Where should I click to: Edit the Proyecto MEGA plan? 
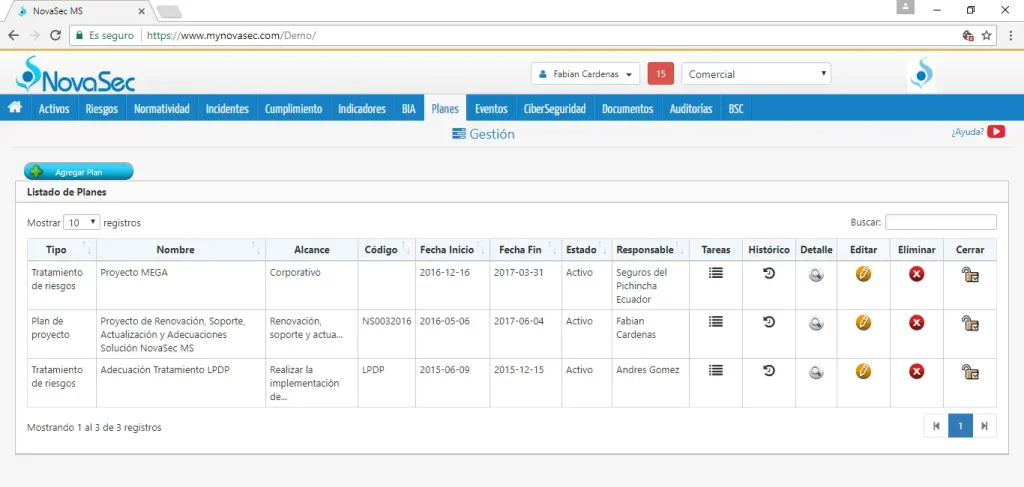pyautogui.click(x=863, y=274)
